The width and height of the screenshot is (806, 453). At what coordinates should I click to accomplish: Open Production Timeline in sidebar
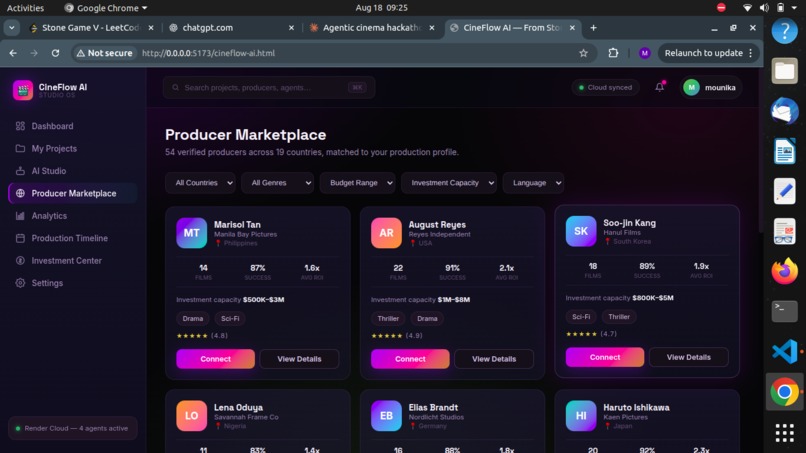click(72, 238)
